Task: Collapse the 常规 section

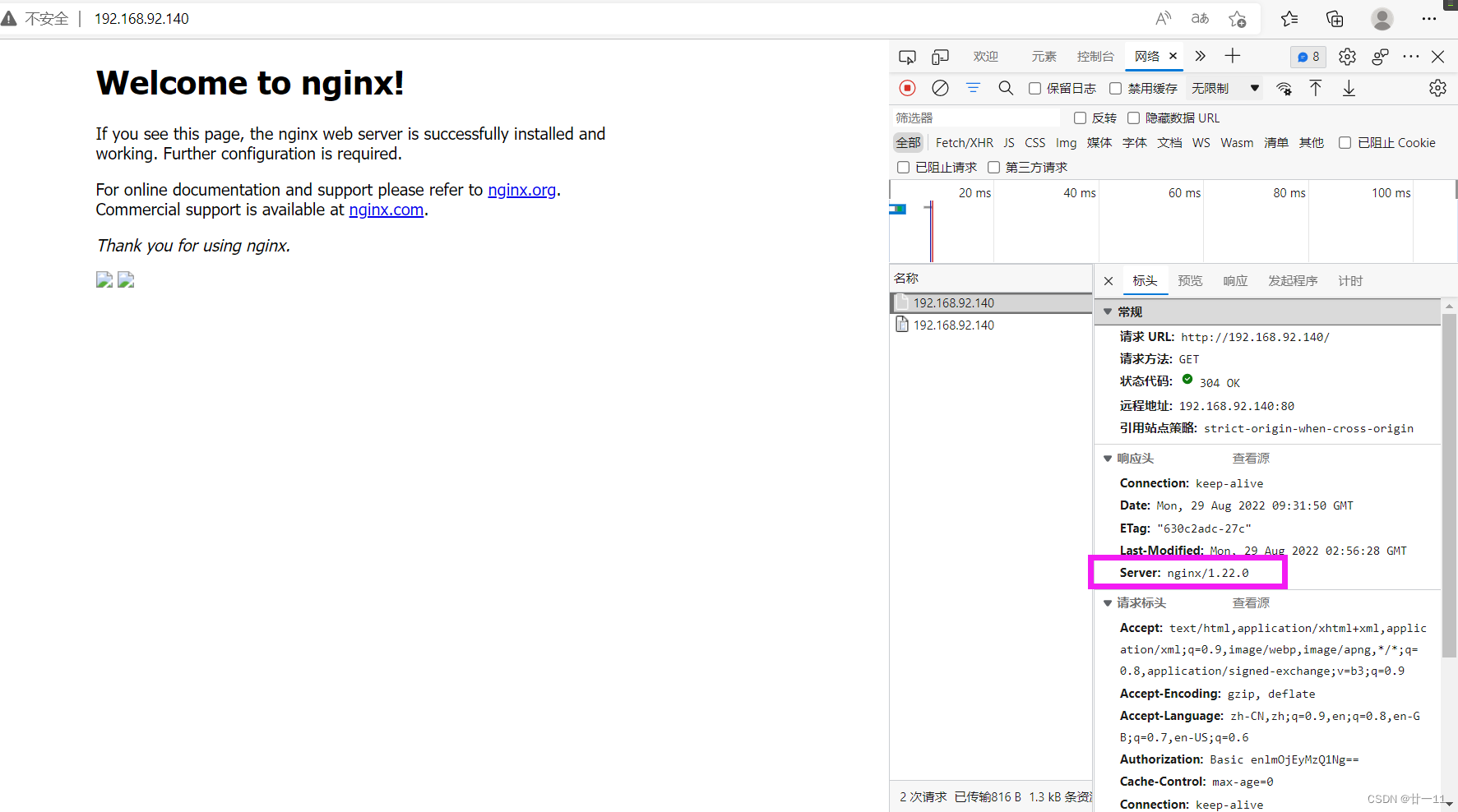Action: pos(1108,311)
